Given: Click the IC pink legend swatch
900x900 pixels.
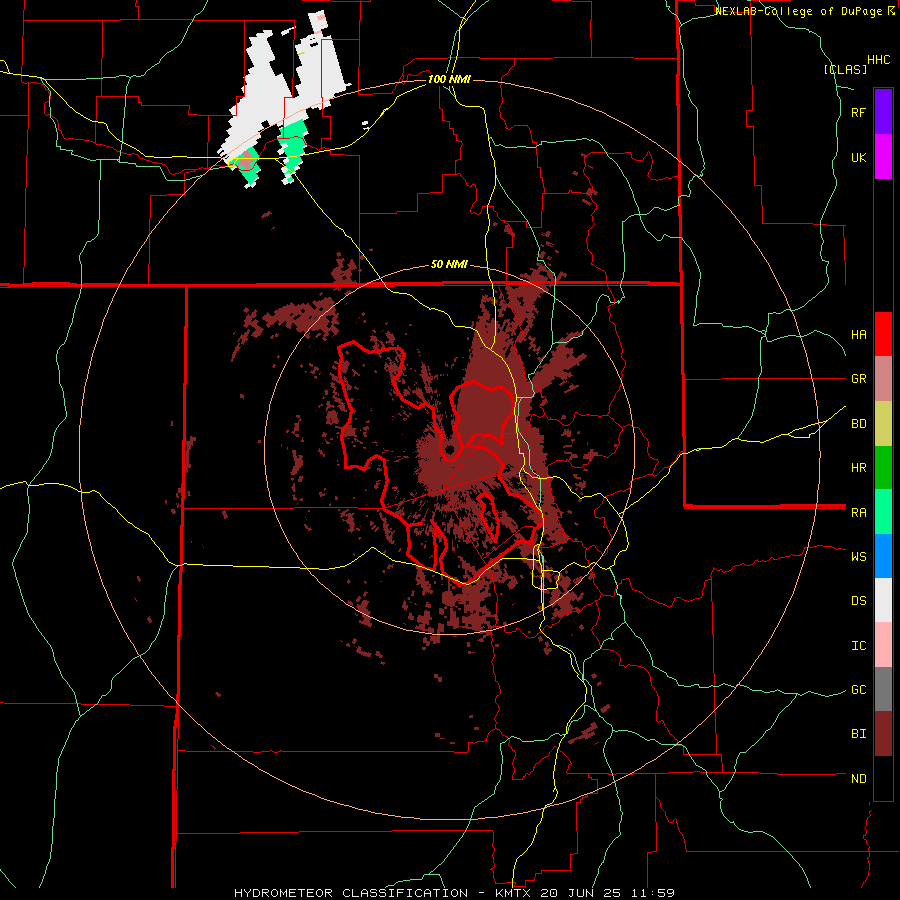Looking at the screenshot, I should click(x=883, y=645).
